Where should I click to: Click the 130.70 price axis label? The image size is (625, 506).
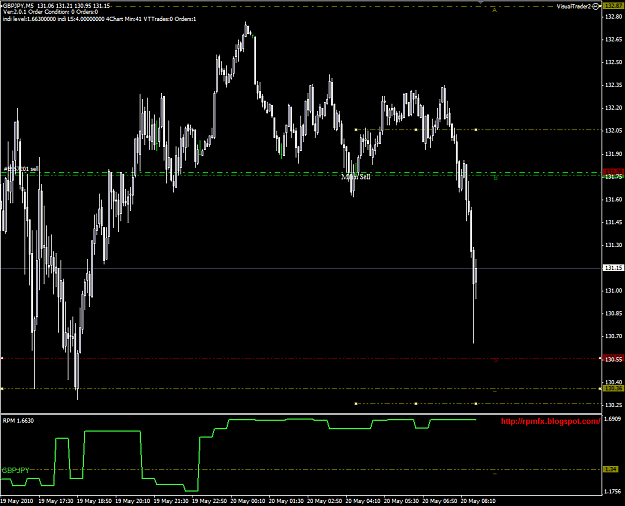pyautogui.click(x=613, y=336)
